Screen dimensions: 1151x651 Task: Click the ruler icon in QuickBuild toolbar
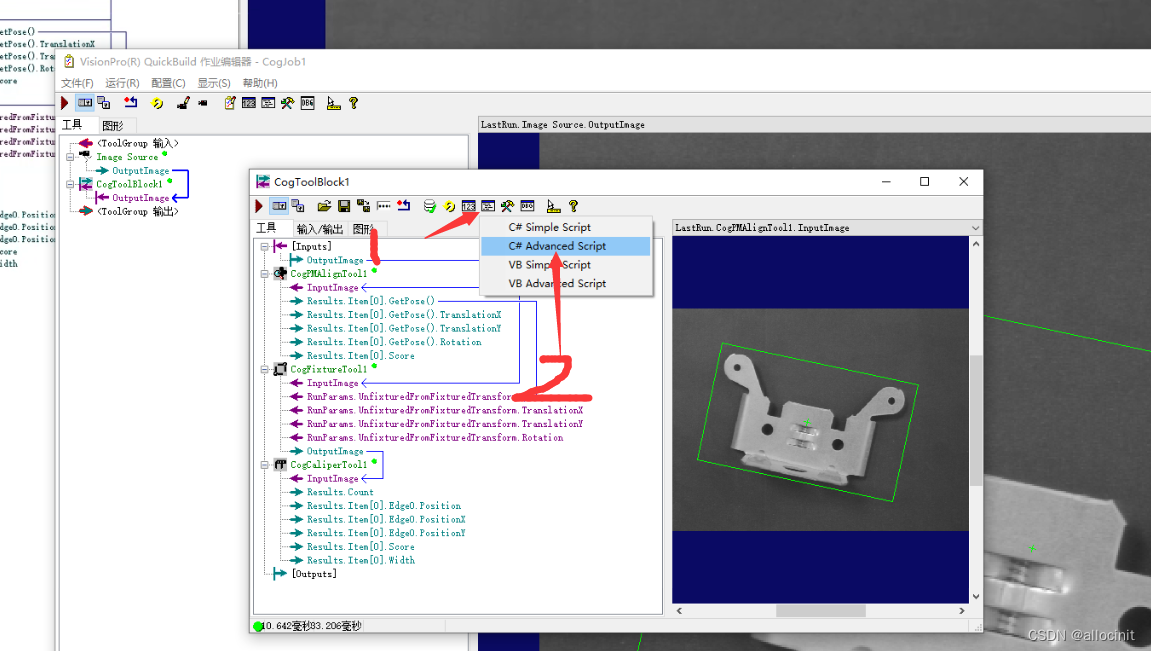(x=333, y=103)
